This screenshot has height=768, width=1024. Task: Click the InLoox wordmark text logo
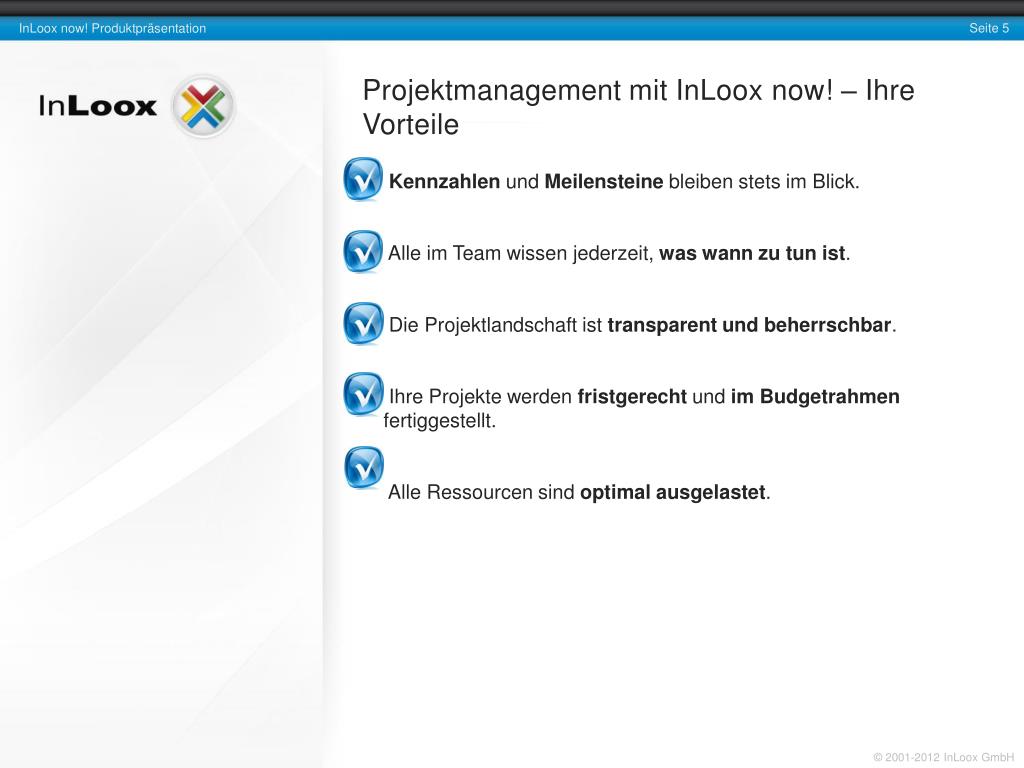97,106
